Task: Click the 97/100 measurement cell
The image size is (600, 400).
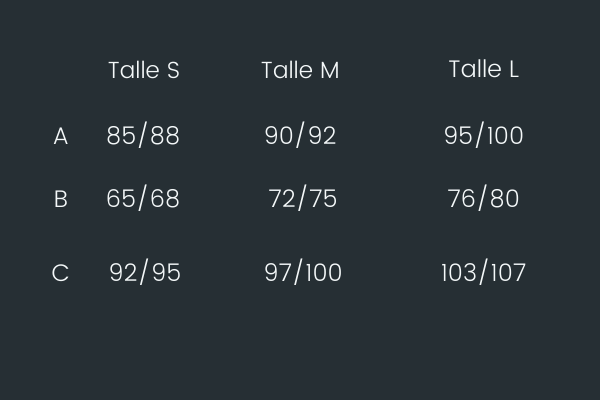Action: (303, 272)
